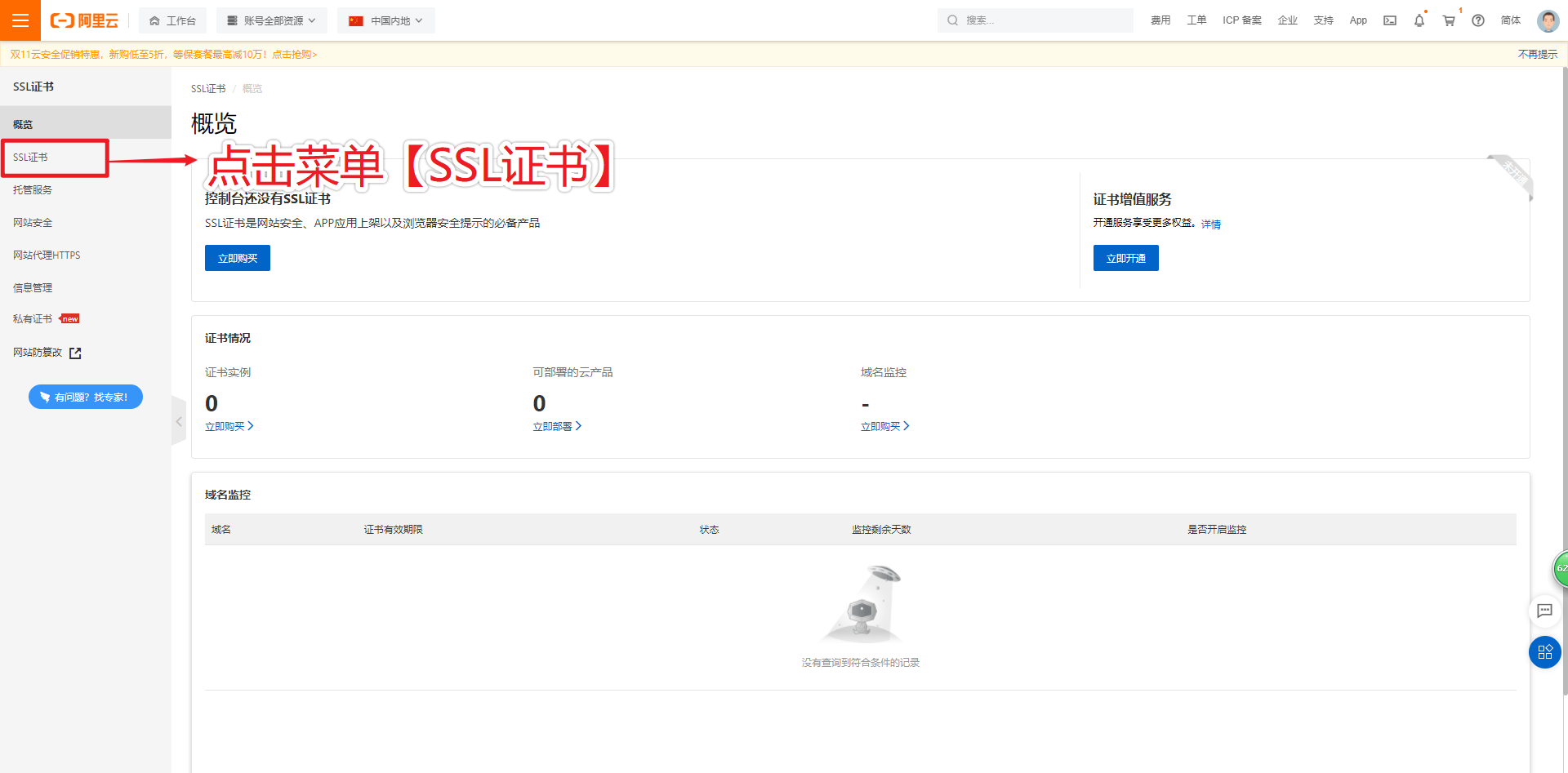The height and width of the screenshot is (773, 1568).
Task: Open the 工作台 workbench home
Action: click(172, 20)
